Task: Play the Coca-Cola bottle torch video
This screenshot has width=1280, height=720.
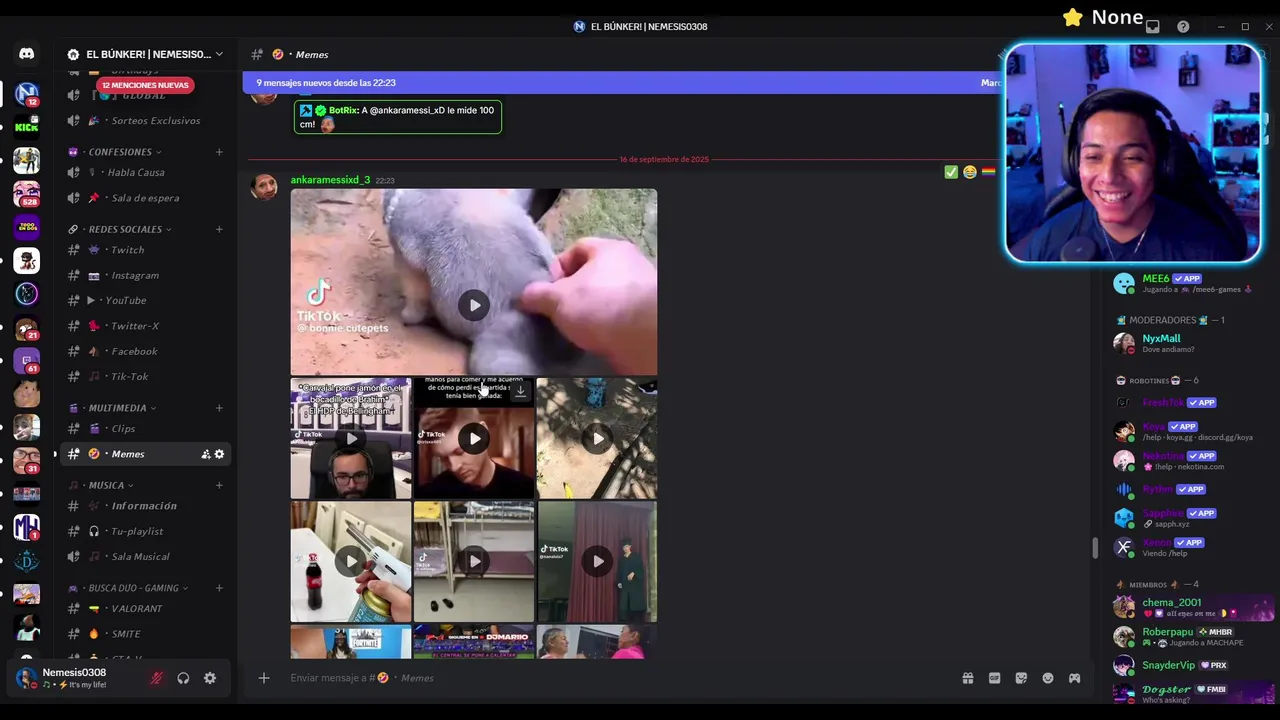Action: pyautogui.click(x=351, y=561)
